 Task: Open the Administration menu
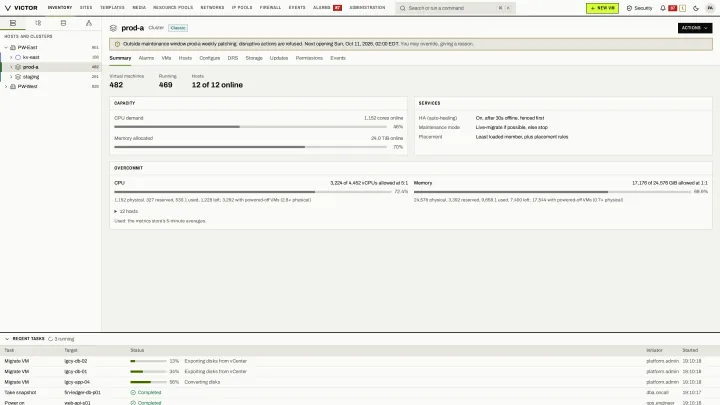[367, 8]
